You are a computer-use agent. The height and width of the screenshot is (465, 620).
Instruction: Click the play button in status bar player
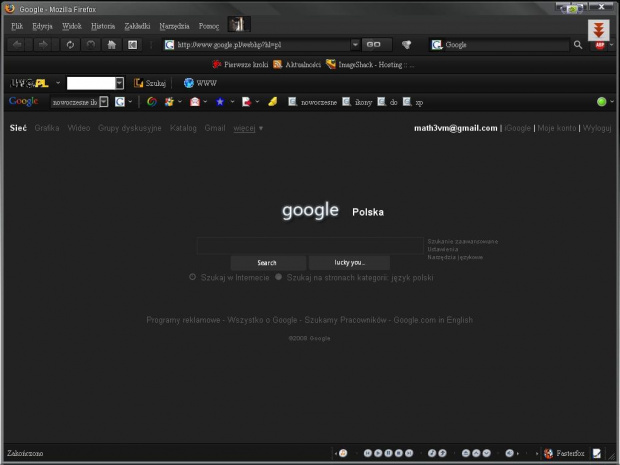pyautogui.click(x=378, y=453)
